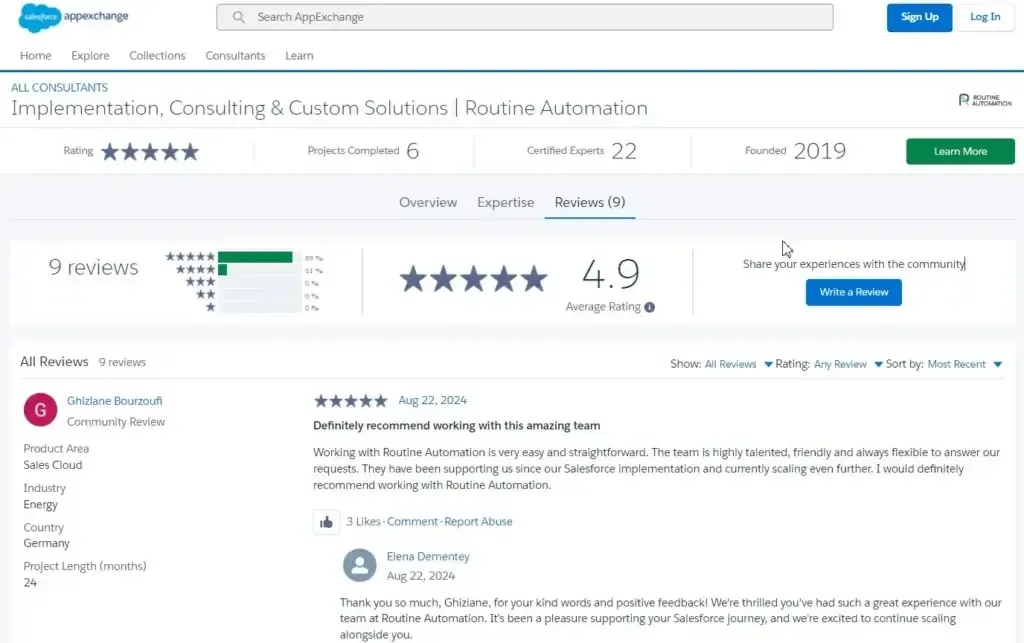Follow the ALL CONSULTANTS breadcrumb link
1024x643 pixels.
(x=59, y=87)
